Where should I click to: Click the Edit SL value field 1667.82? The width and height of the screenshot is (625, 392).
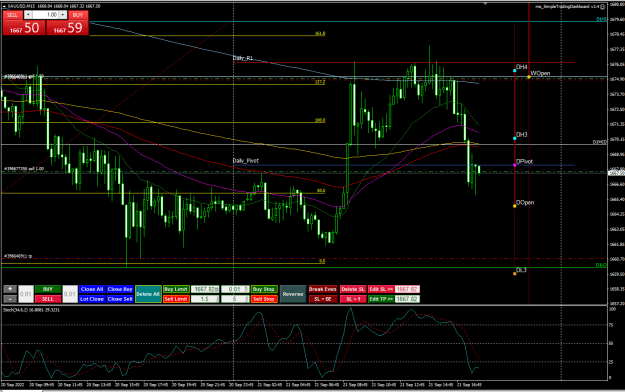pos(407,289)
